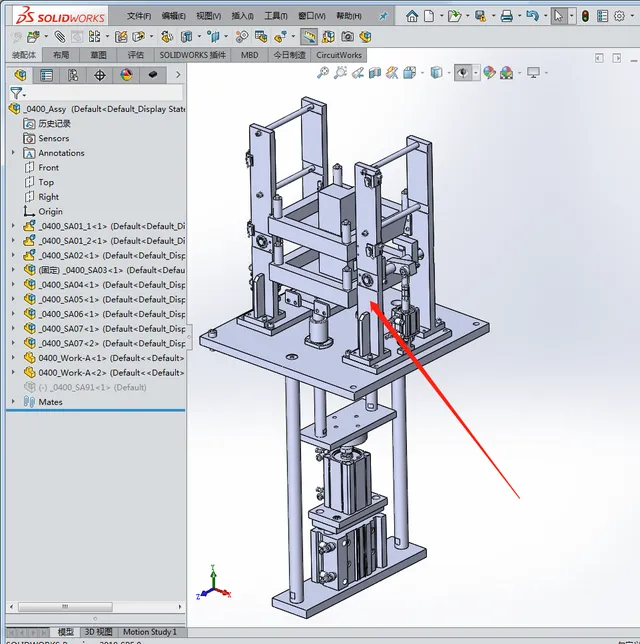The image size is (640, 644).
Task: Open the View Settings monitor icon
Action: [x=533, y=73]
